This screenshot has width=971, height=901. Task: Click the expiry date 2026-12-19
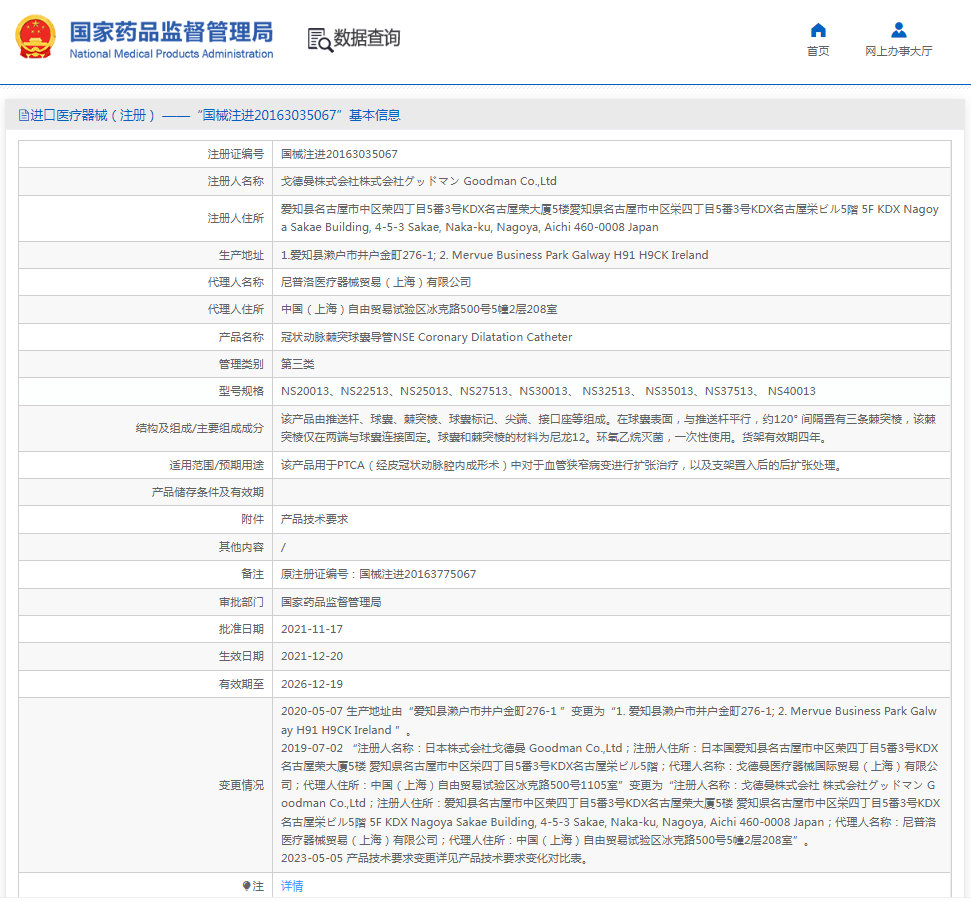(312, 684)
